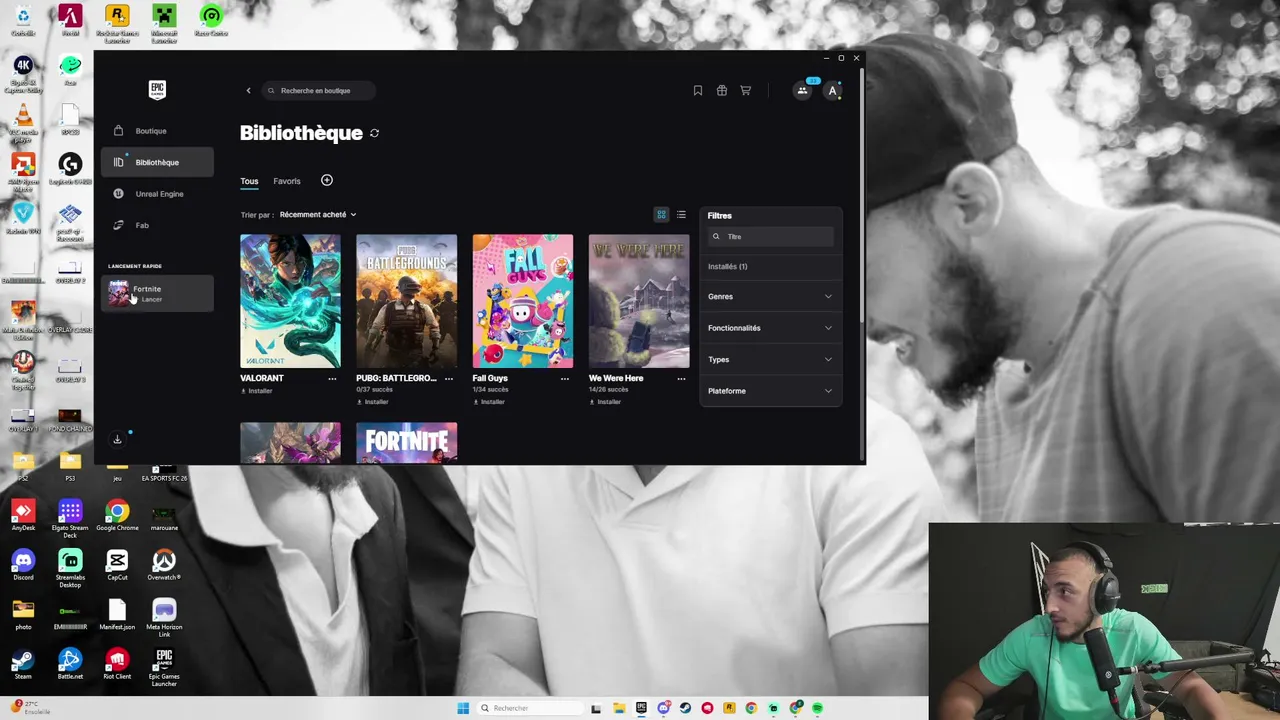Open Spotify from the taskbar
The height and width of the screenshot is (720, 1280).
tap(817, 708)
